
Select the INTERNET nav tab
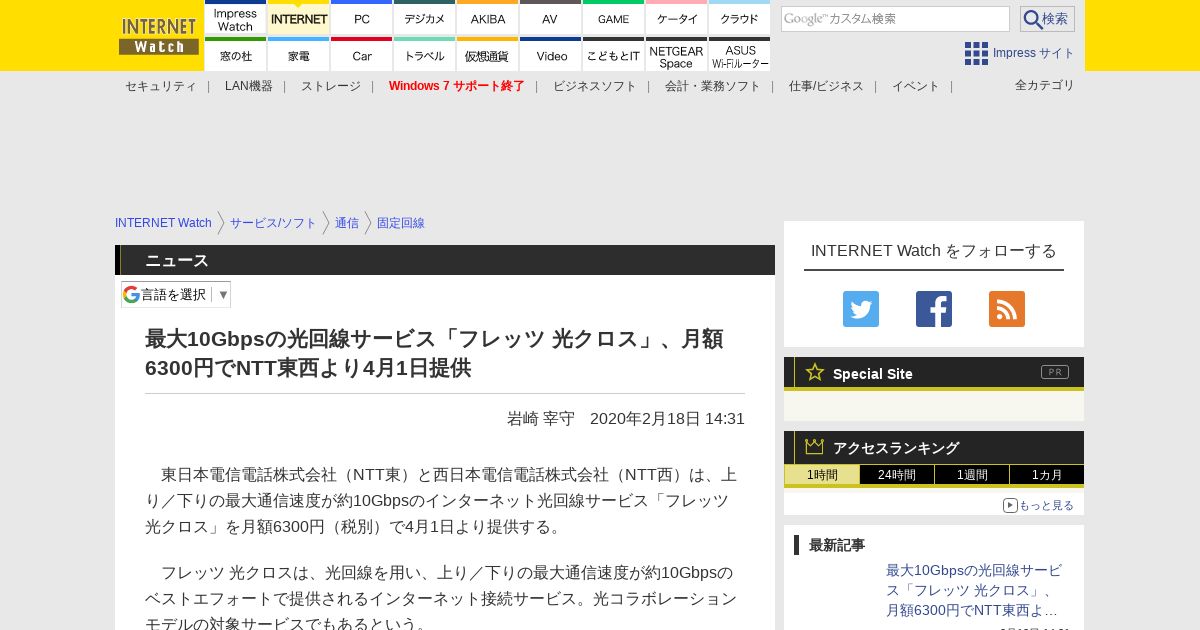299,18
